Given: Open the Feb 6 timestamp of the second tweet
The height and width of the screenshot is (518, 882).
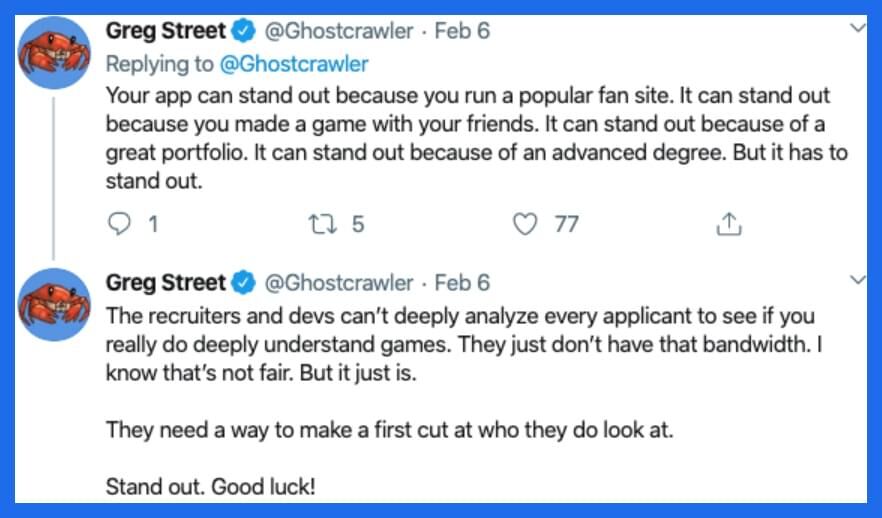Looking at the screenshot, I should tap(462, 283).
